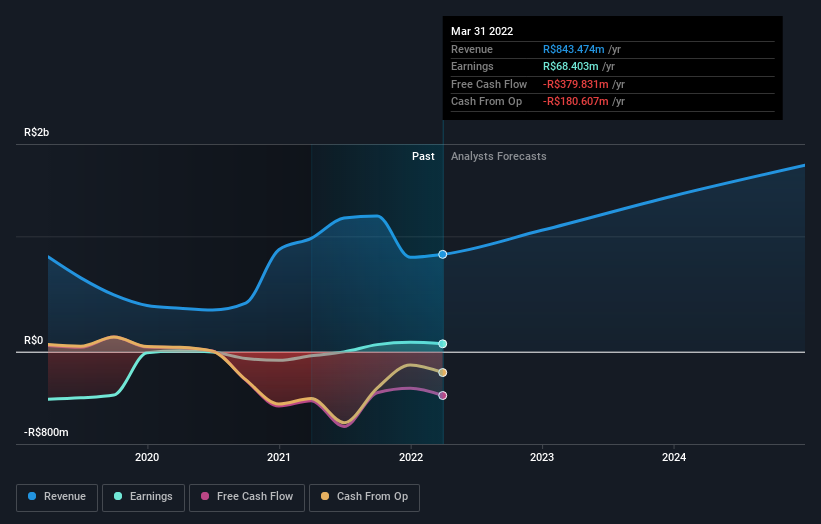The image size is (821, 524).
Task: Toggle the Cash From Op legend button
Action: (x=364, y=497)
